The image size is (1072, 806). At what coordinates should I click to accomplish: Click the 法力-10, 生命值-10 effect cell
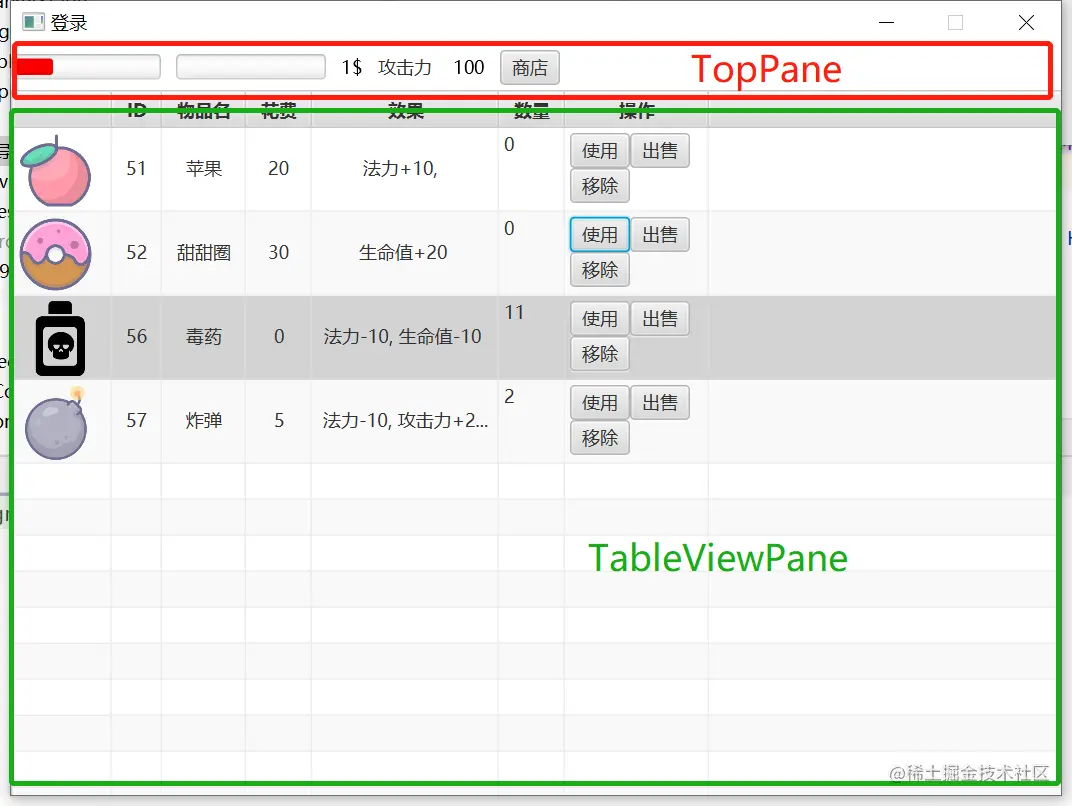(x=405, y=337)
